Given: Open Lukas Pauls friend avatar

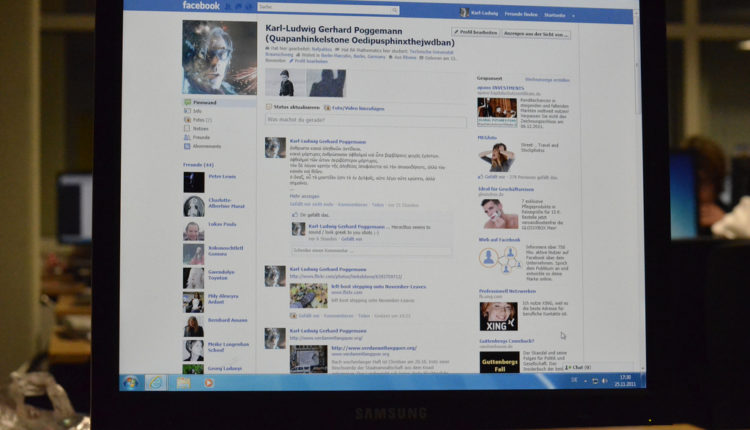Looking at the screenshot, I should [x=193, y=231].
